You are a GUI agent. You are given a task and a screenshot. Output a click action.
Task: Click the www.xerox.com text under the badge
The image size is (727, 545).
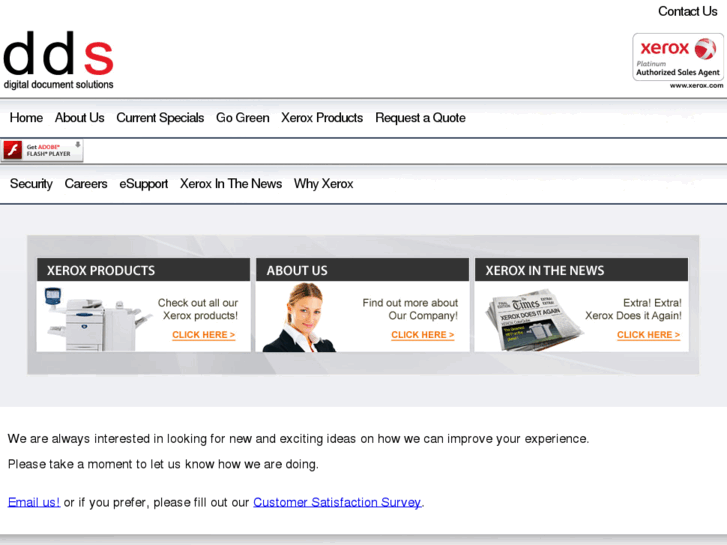click(696, 85)
